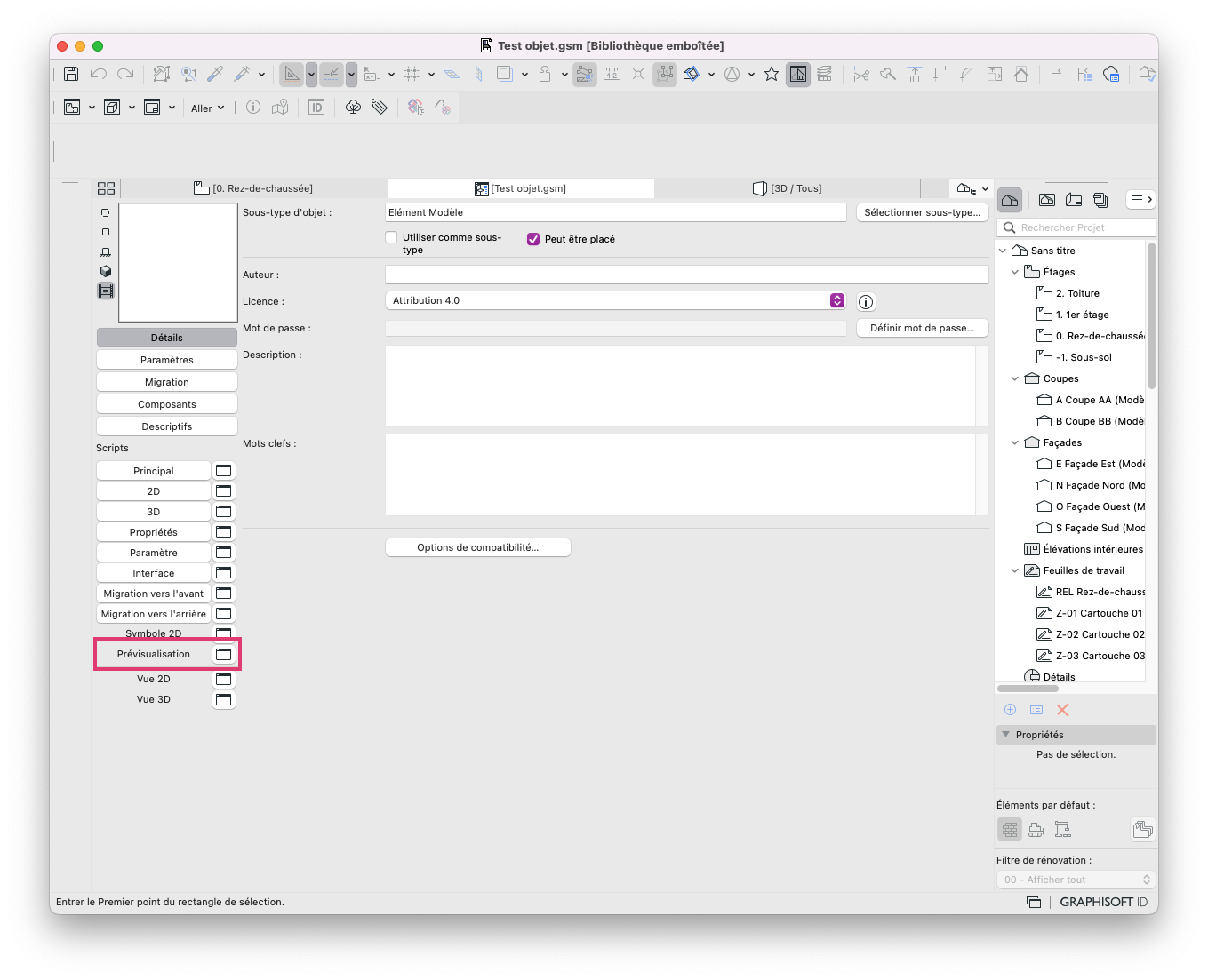Open the Aller dropdown menu
This screenshot has width=1208, height=980.
[x=208, y=108]
